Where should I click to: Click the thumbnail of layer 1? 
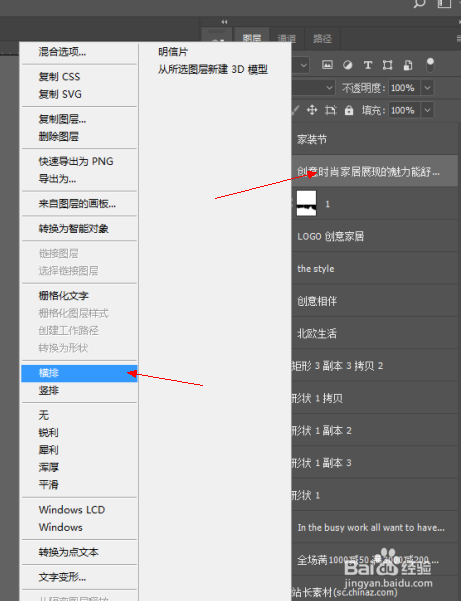[307, 204]
